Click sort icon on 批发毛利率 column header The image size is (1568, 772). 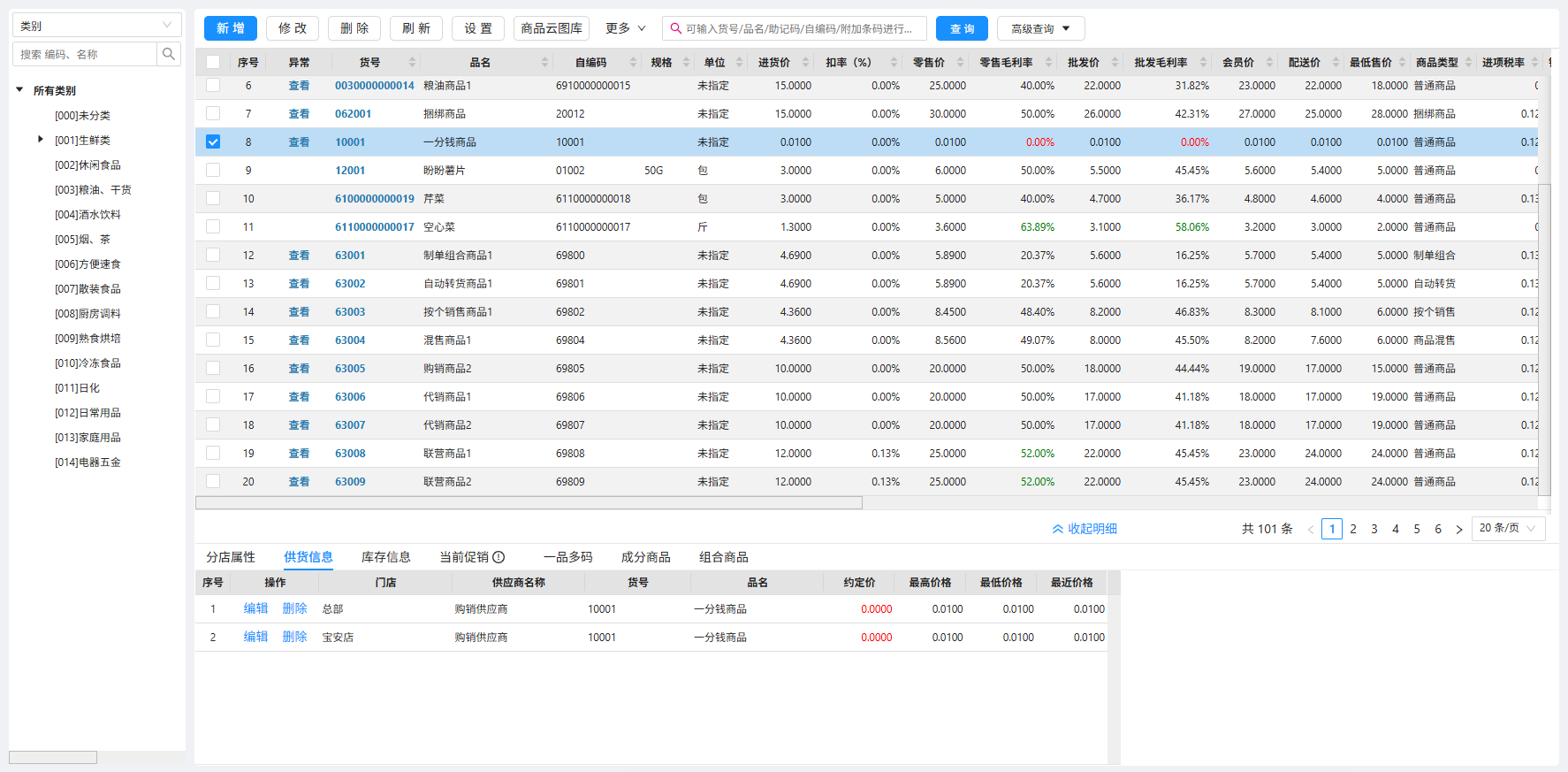pyautogui.click(x=1203, y=62)
